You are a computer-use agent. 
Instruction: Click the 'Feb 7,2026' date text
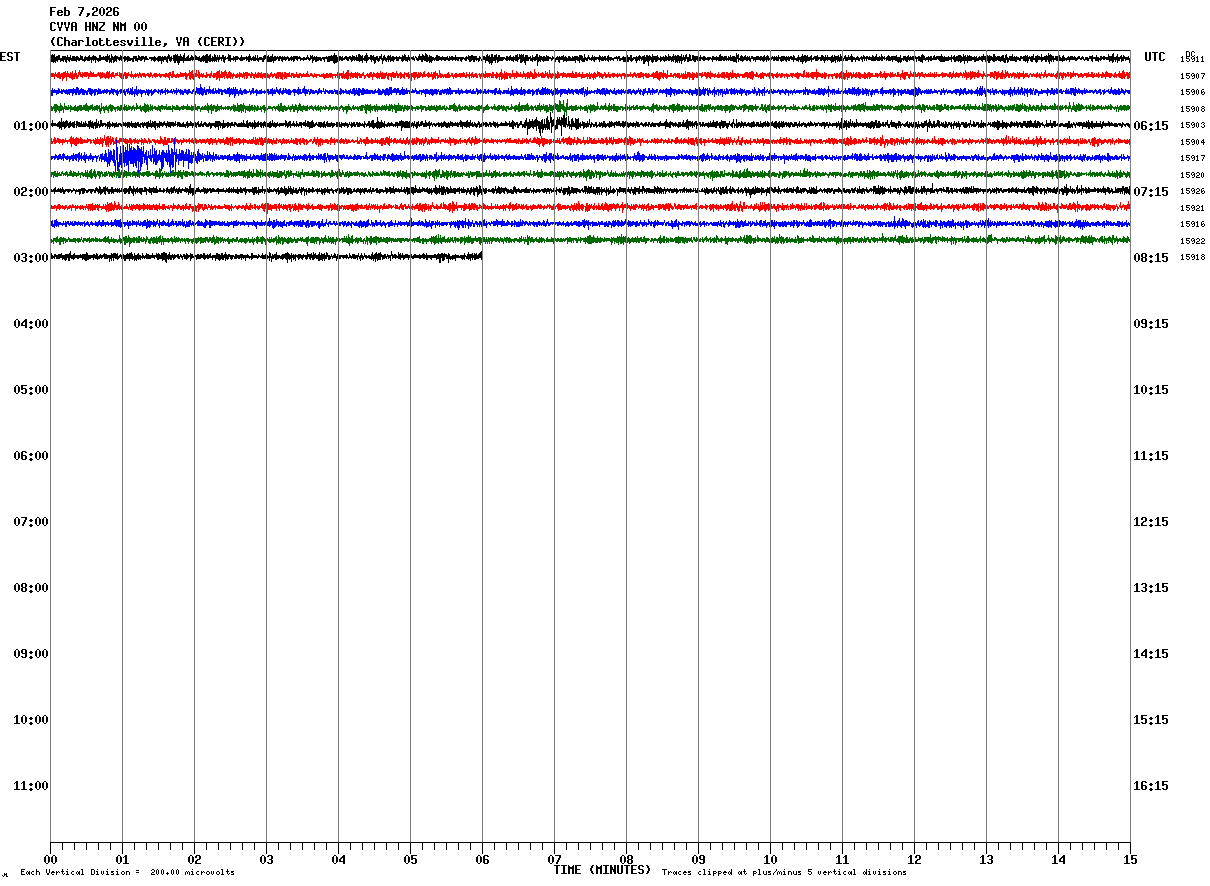[x=84, y=12]
